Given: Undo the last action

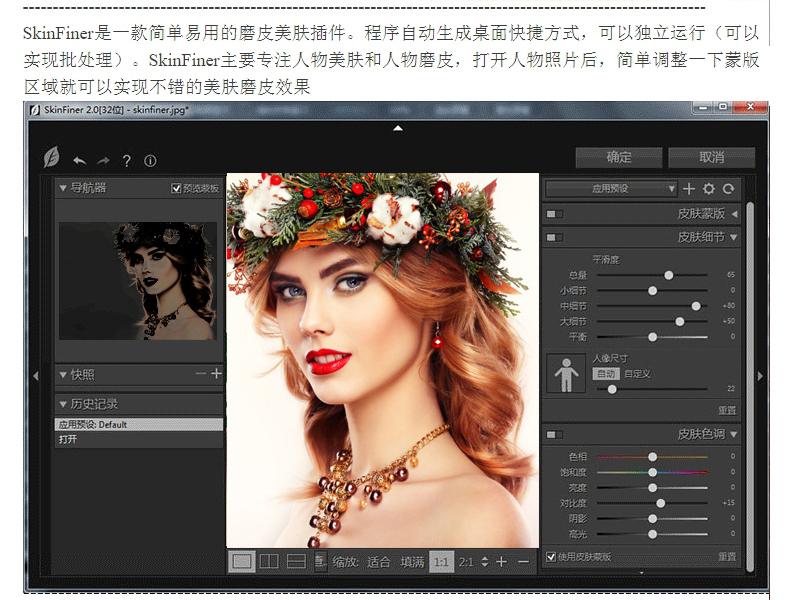Looking at the screenshot, I should 79,161.
